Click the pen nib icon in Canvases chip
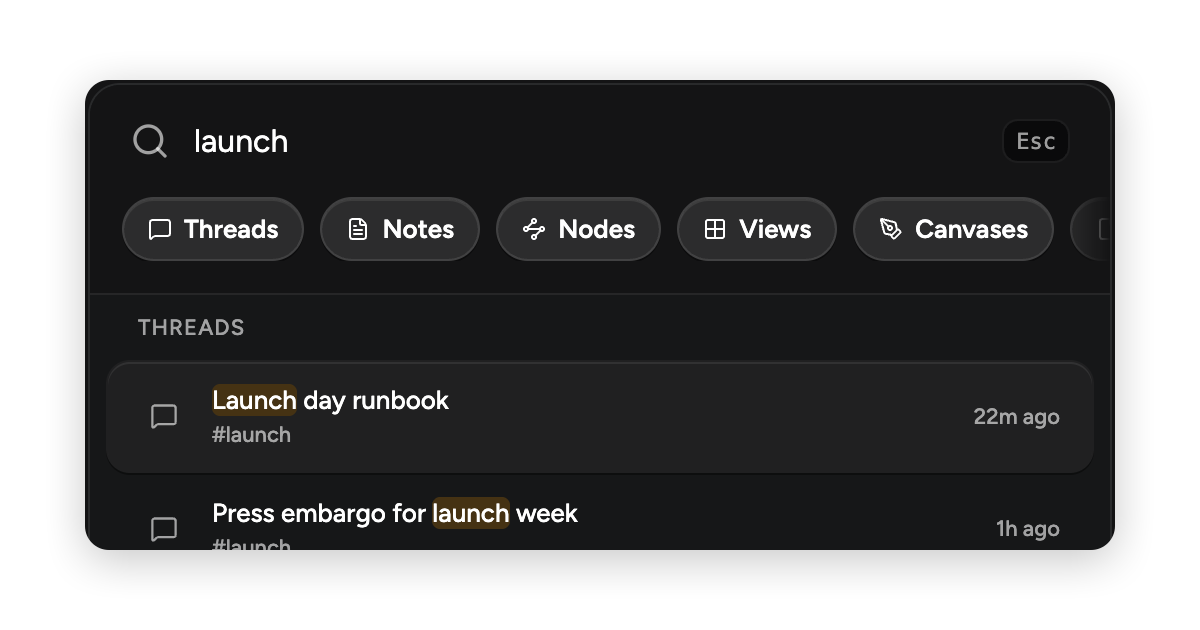This screenshot has height=630, width=1200. (890, 230)
